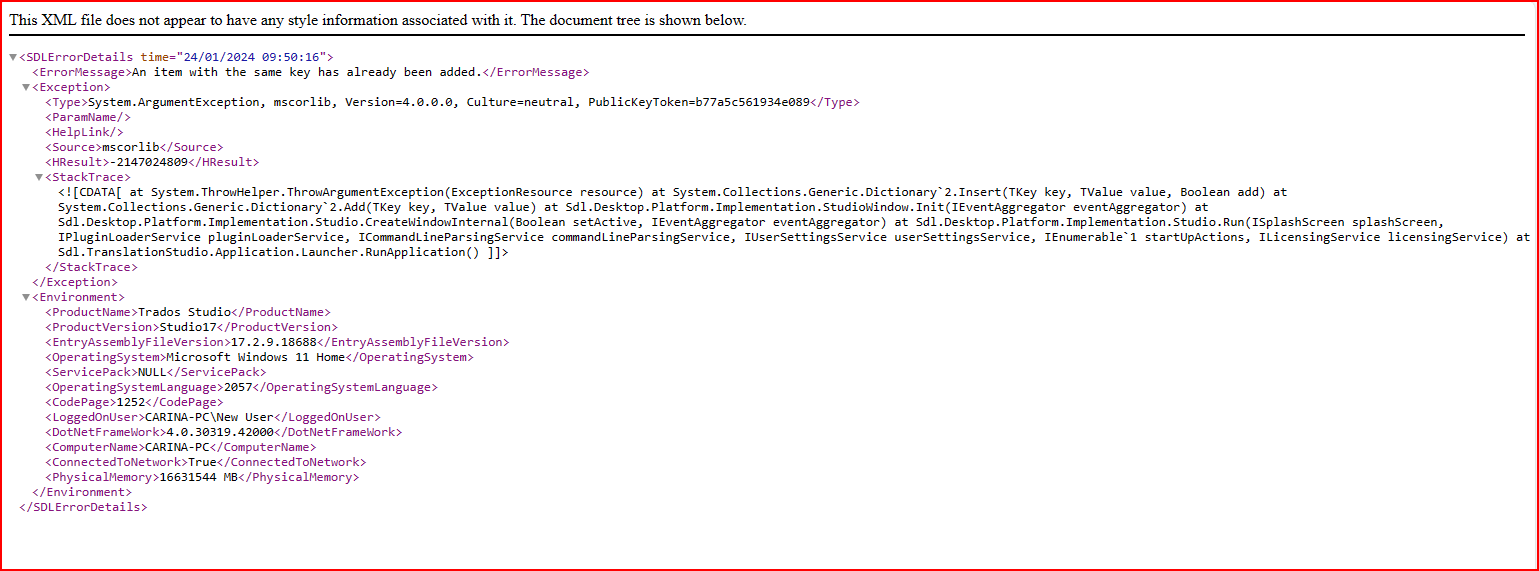Collapse the Exception node triangle
The image size is (1539, 571).
[26, 88]
